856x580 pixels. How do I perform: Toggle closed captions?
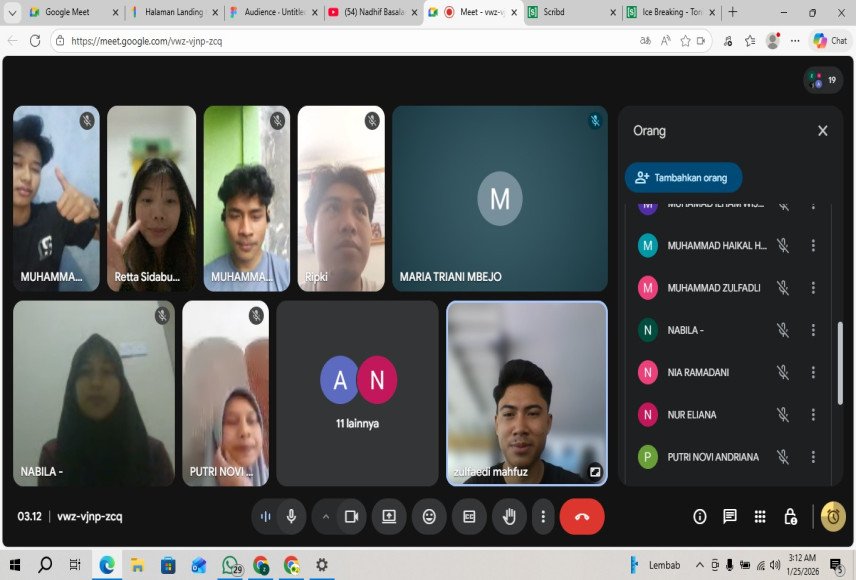tap(469, 516)
